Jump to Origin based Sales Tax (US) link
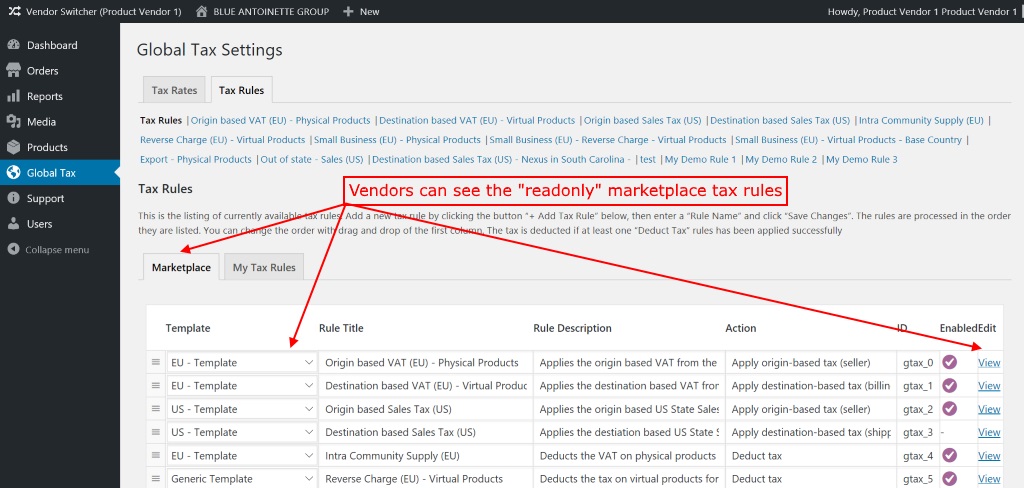 tap(643, 120)
